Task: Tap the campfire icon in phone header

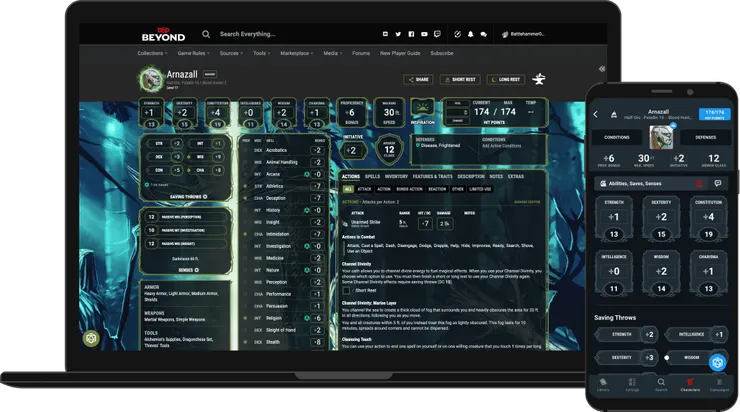Action: click(614, 115)
